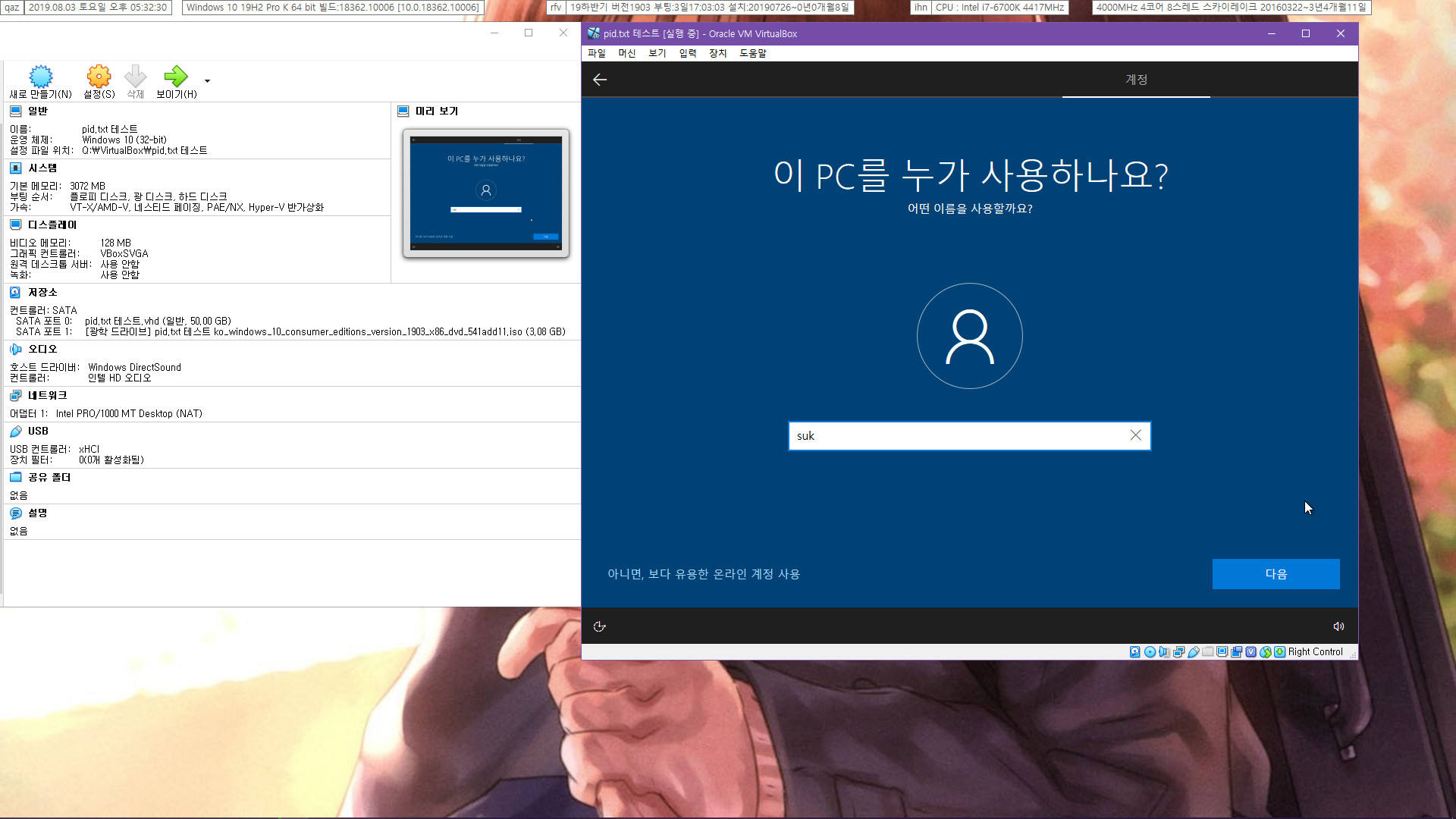Open the 네트워크 section header
Viewport: 1456px width, 819px height.
click(x=48, y=395)
